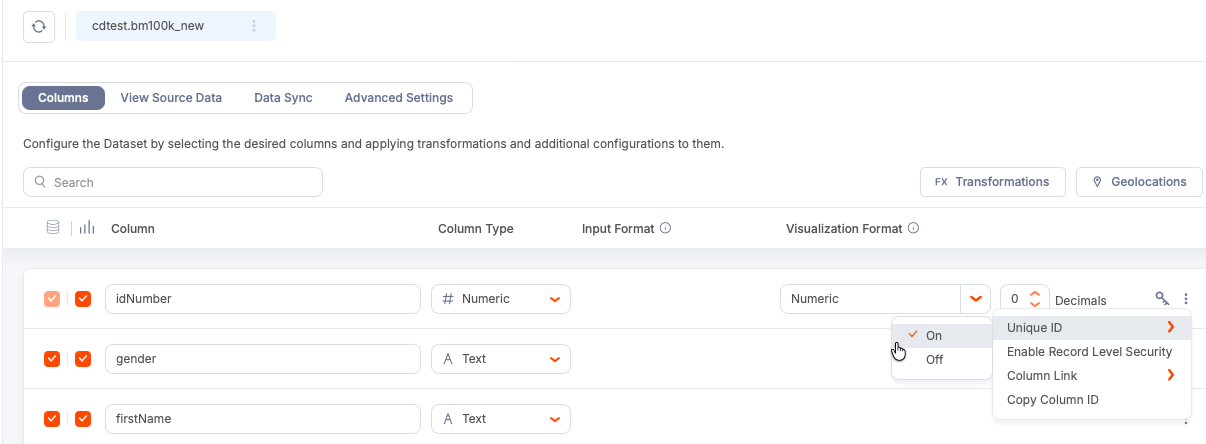Click the Transformations button
The image size is (1206, 444).
pos(992,182)
